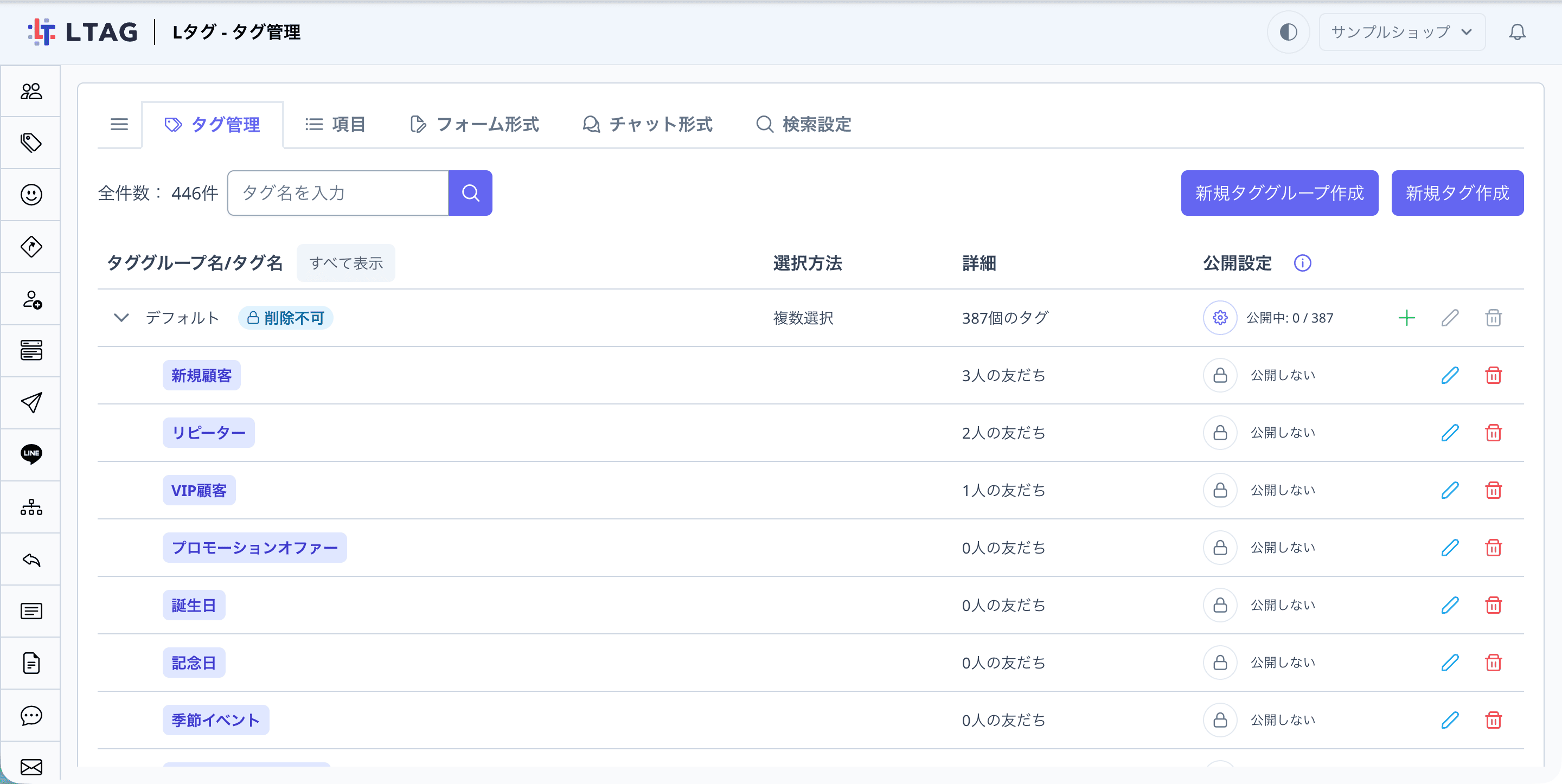Click the document sidebar icon
Image resolution: width=1562 pixels, height=784 pixels.
31,663
